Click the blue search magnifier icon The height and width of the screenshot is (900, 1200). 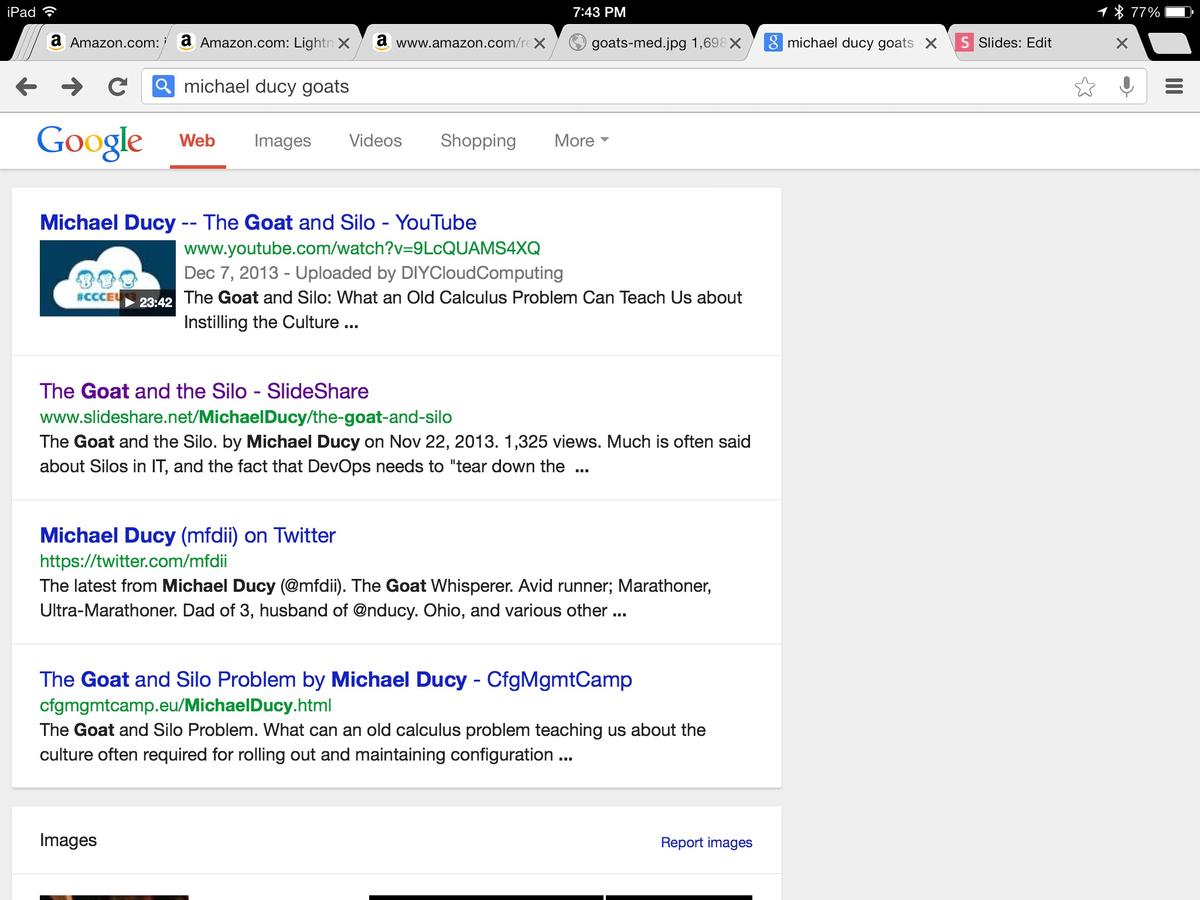pos(163,87)
